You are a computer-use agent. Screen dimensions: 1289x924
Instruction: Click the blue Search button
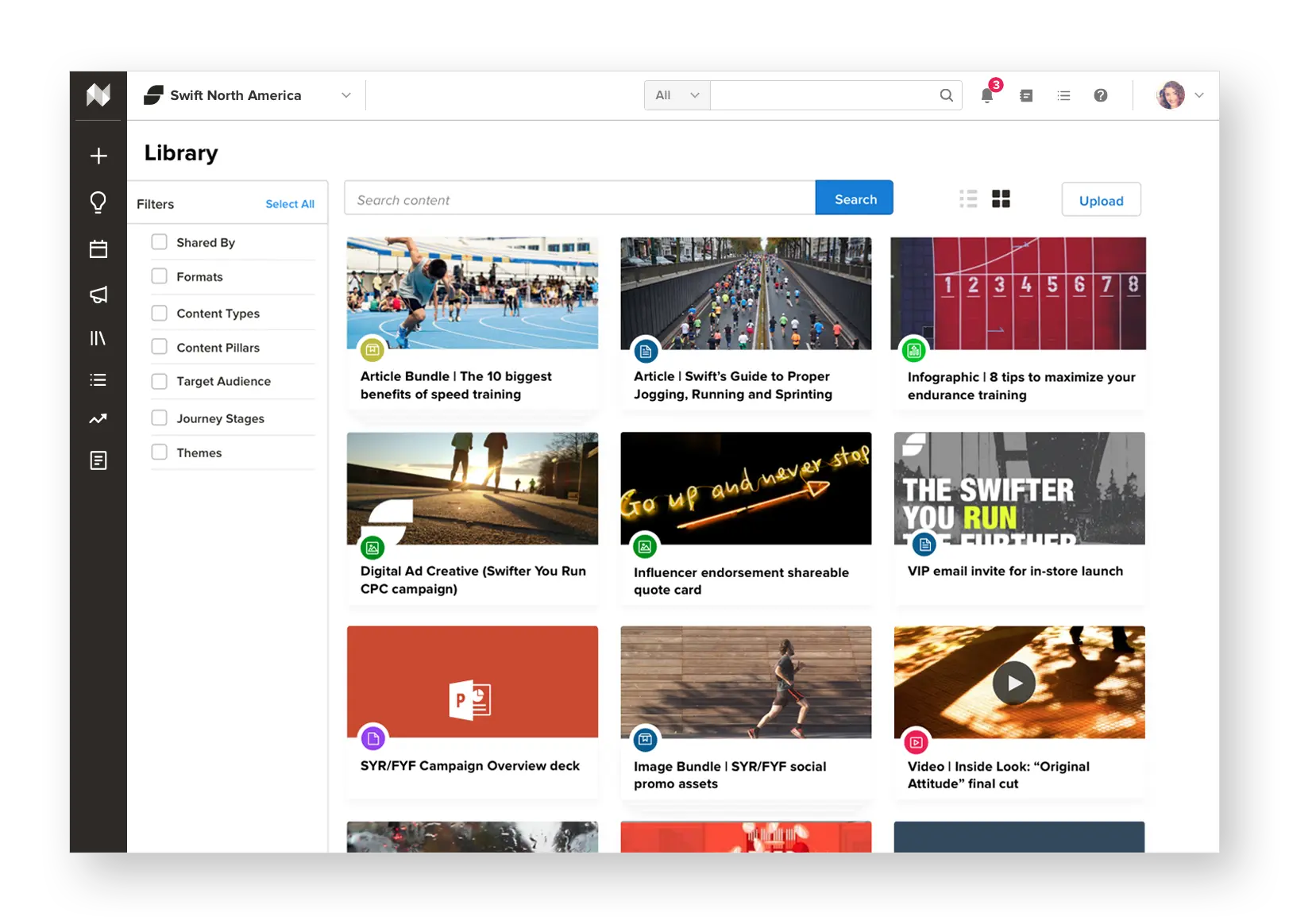tap(855, 198)
